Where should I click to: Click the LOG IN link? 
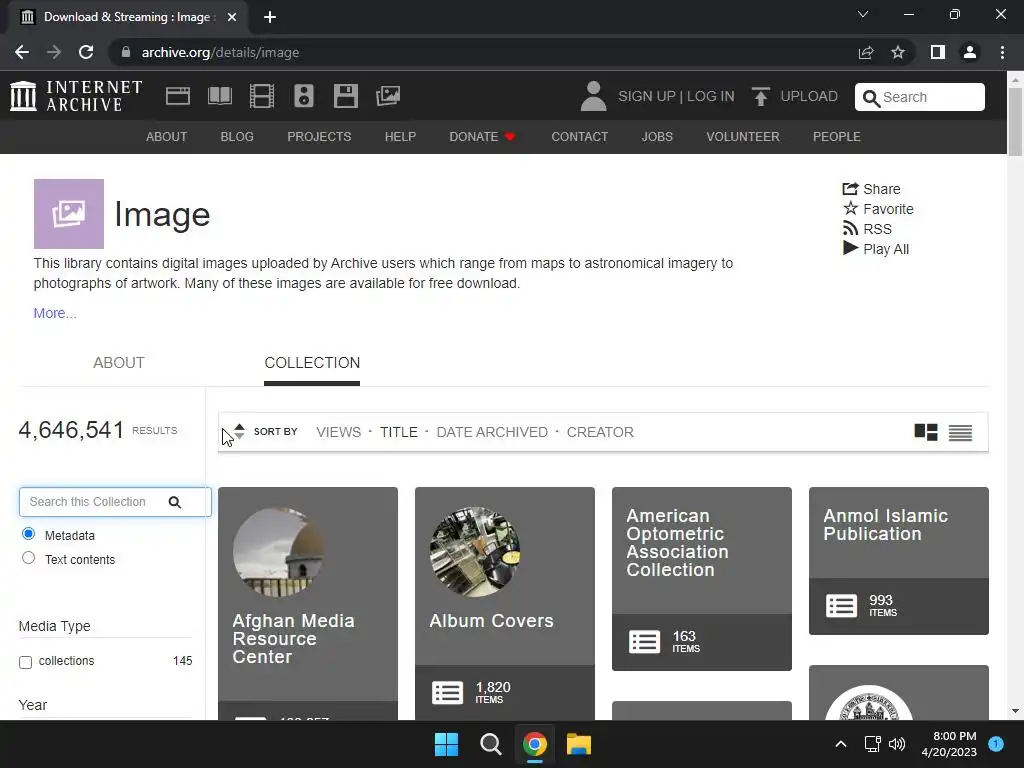coord(711,96)
